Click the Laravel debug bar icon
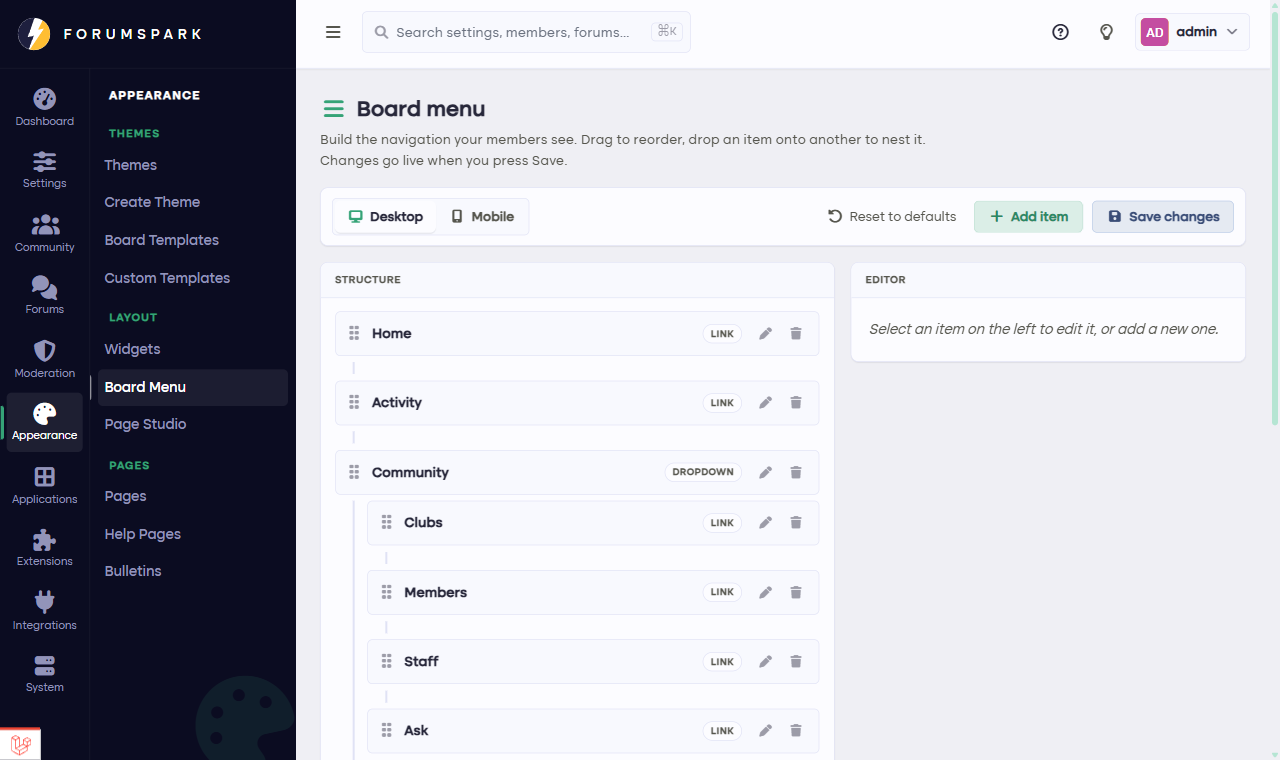The image size is (1280, 760). click(x=20, y=744)
